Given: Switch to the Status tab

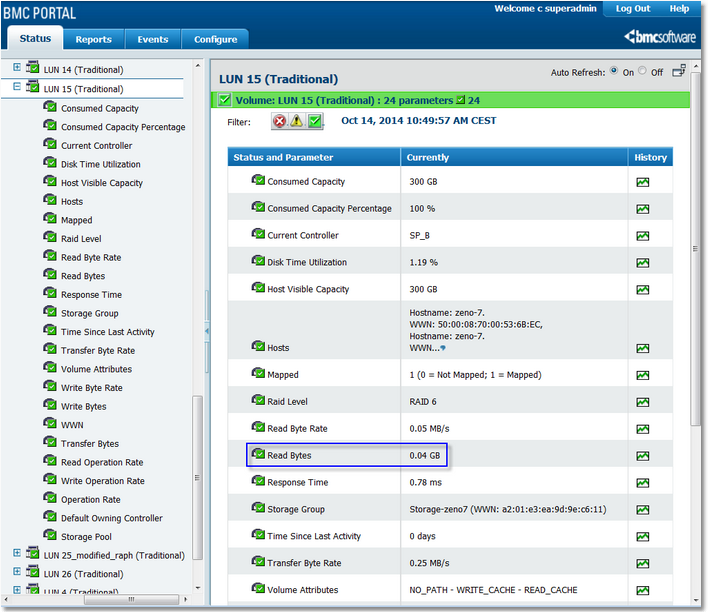Looking at the screenshot, I should click(35, 38).
